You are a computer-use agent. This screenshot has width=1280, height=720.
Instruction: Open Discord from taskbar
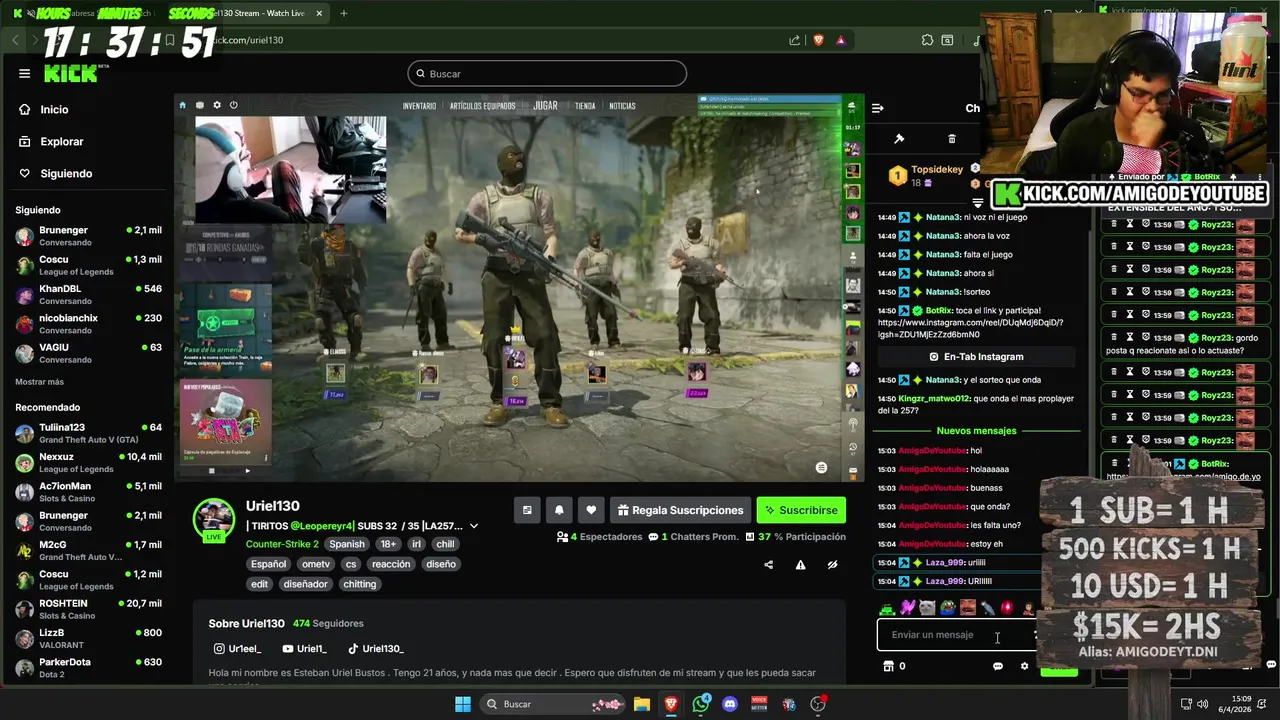click(x=730, y=704)
